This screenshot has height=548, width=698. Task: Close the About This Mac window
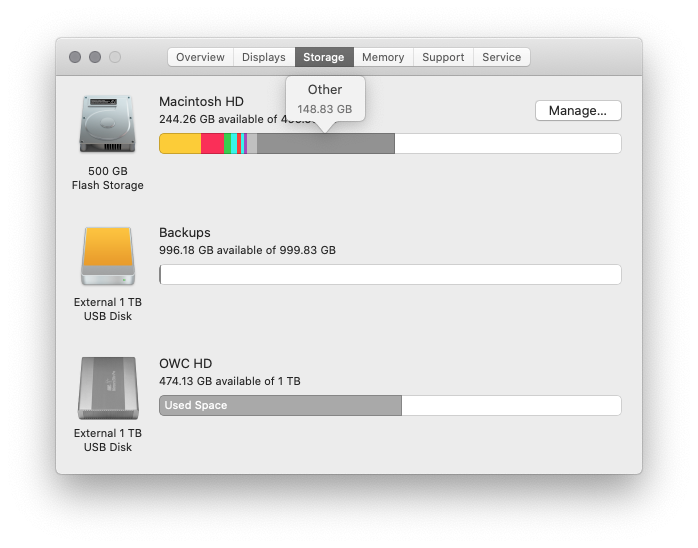click(75, 57)
